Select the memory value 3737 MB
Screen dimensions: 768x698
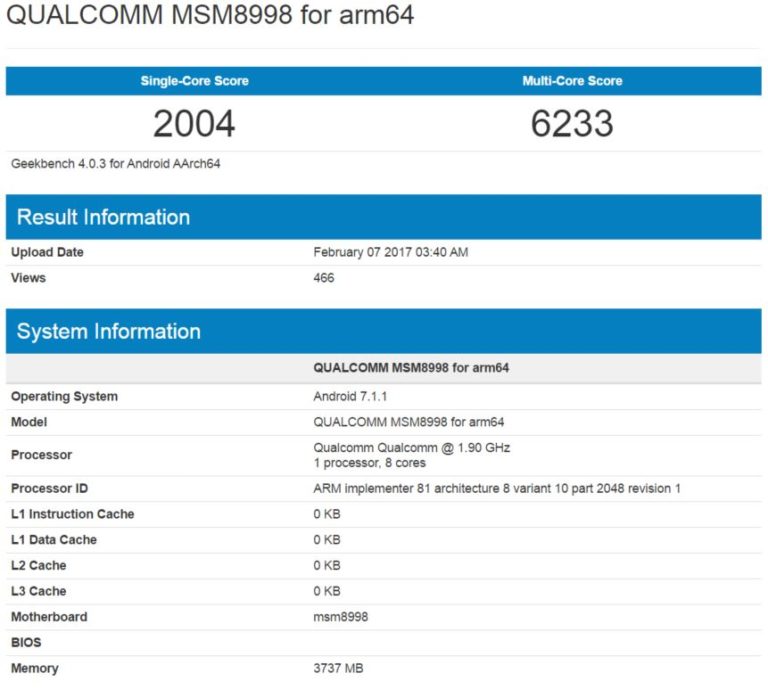coord(338,668)
